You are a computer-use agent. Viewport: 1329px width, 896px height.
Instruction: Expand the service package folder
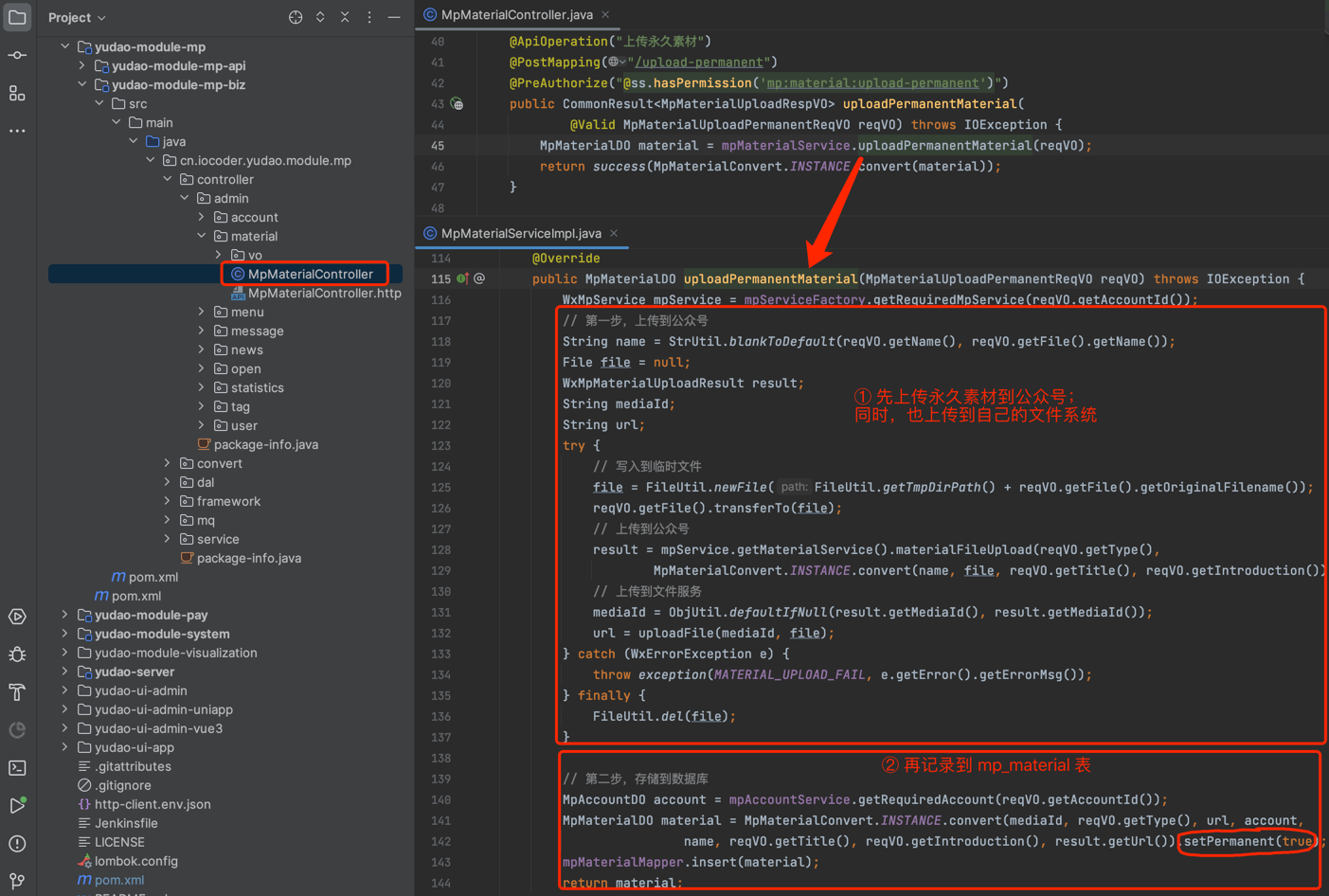pos(168,539)
